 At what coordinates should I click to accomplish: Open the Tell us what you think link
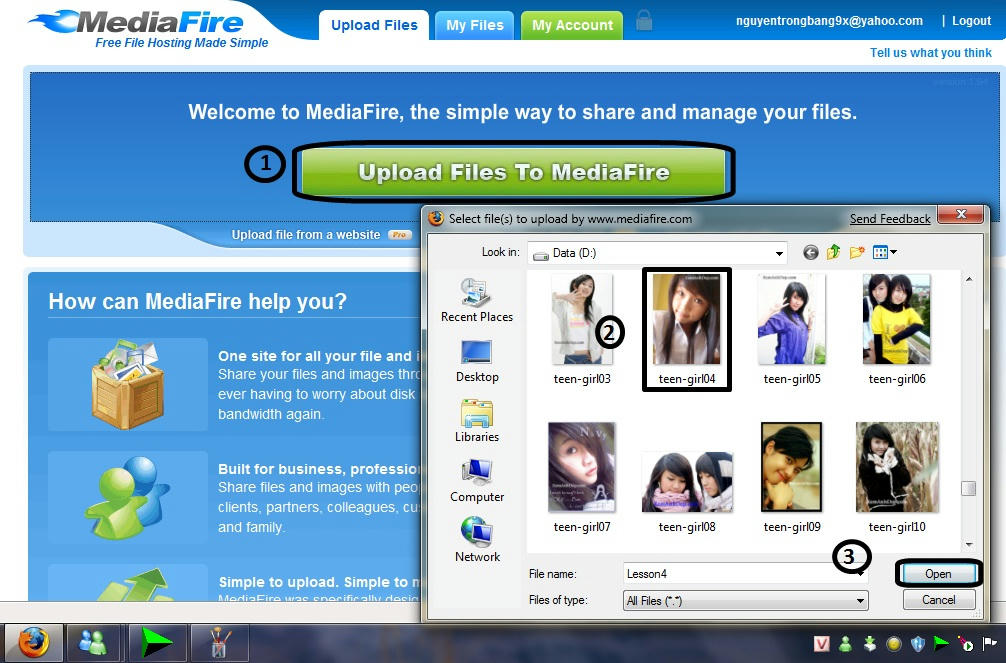[x=930, y=53]
